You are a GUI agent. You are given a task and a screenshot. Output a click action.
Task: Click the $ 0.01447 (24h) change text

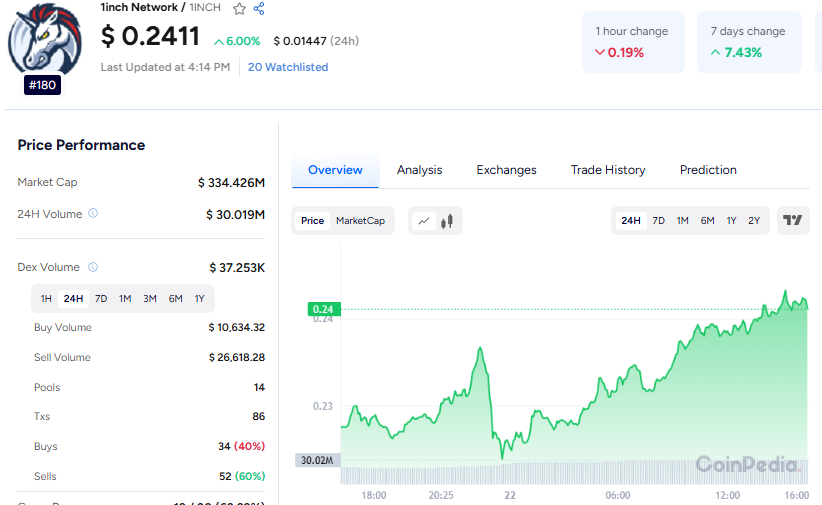click(316, 41)
